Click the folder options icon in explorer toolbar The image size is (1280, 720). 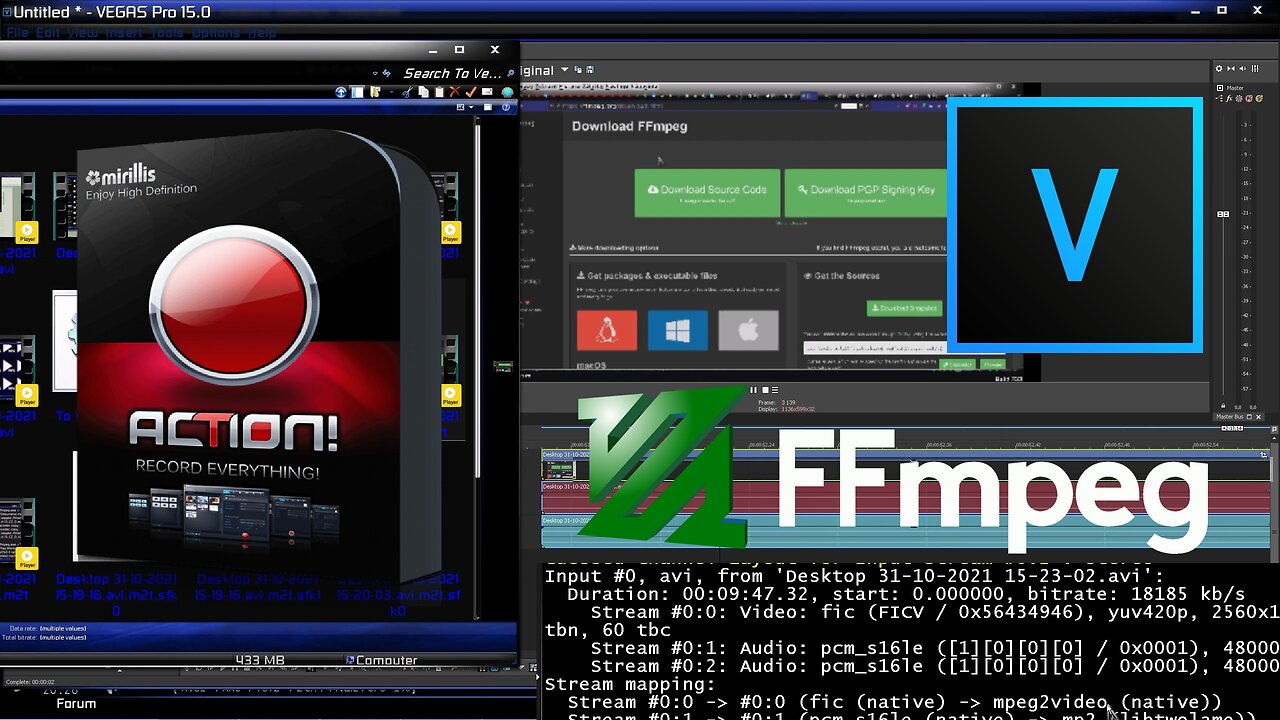coord(375,92)
